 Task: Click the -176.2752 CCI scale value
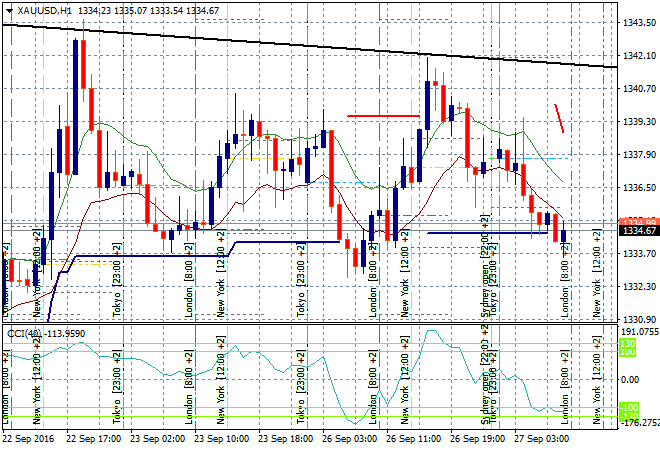[639, 422]
